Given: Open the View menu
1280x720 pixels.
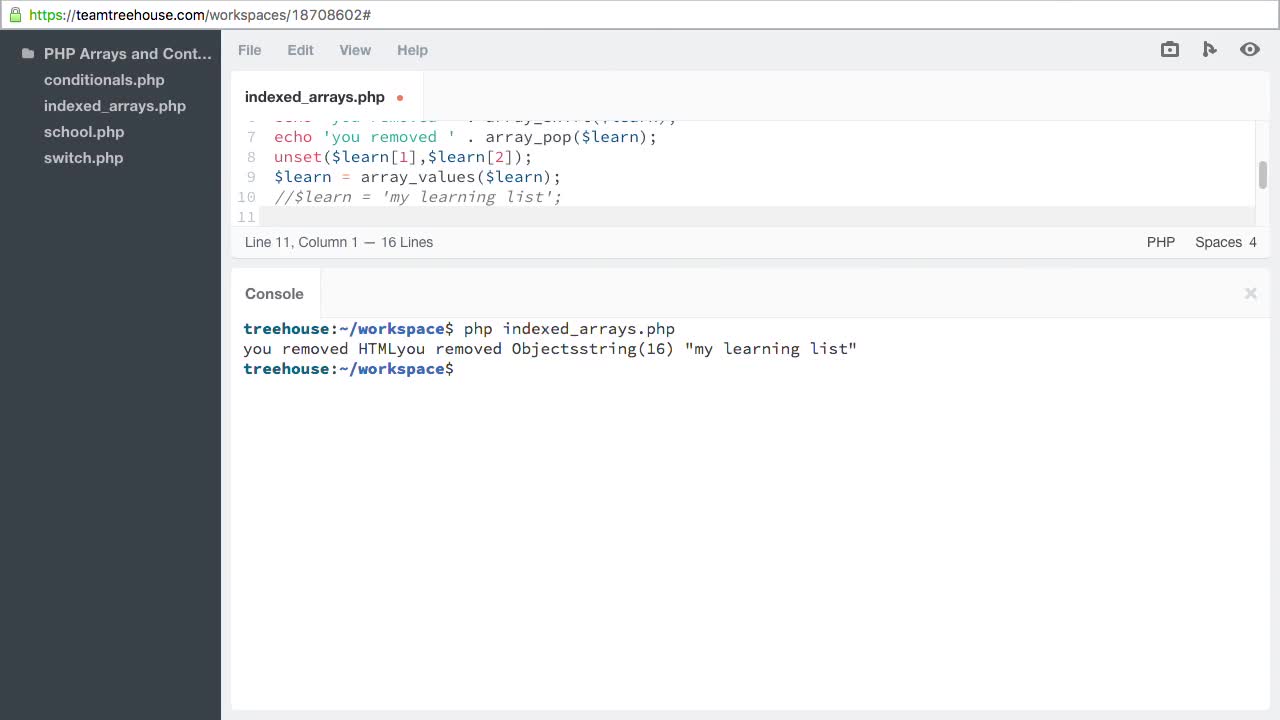Looking at the screenshot, I should 355,50.
